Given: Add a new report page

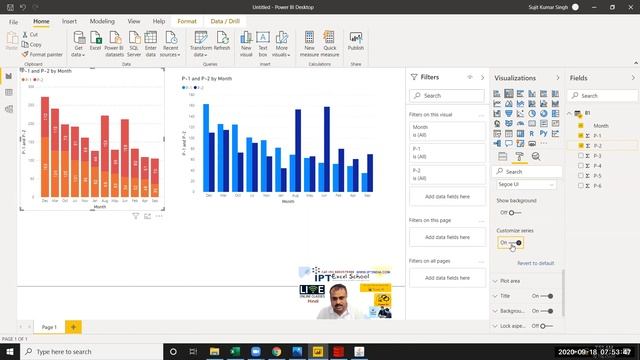Looking at the screenshot, I should (73, 327).
